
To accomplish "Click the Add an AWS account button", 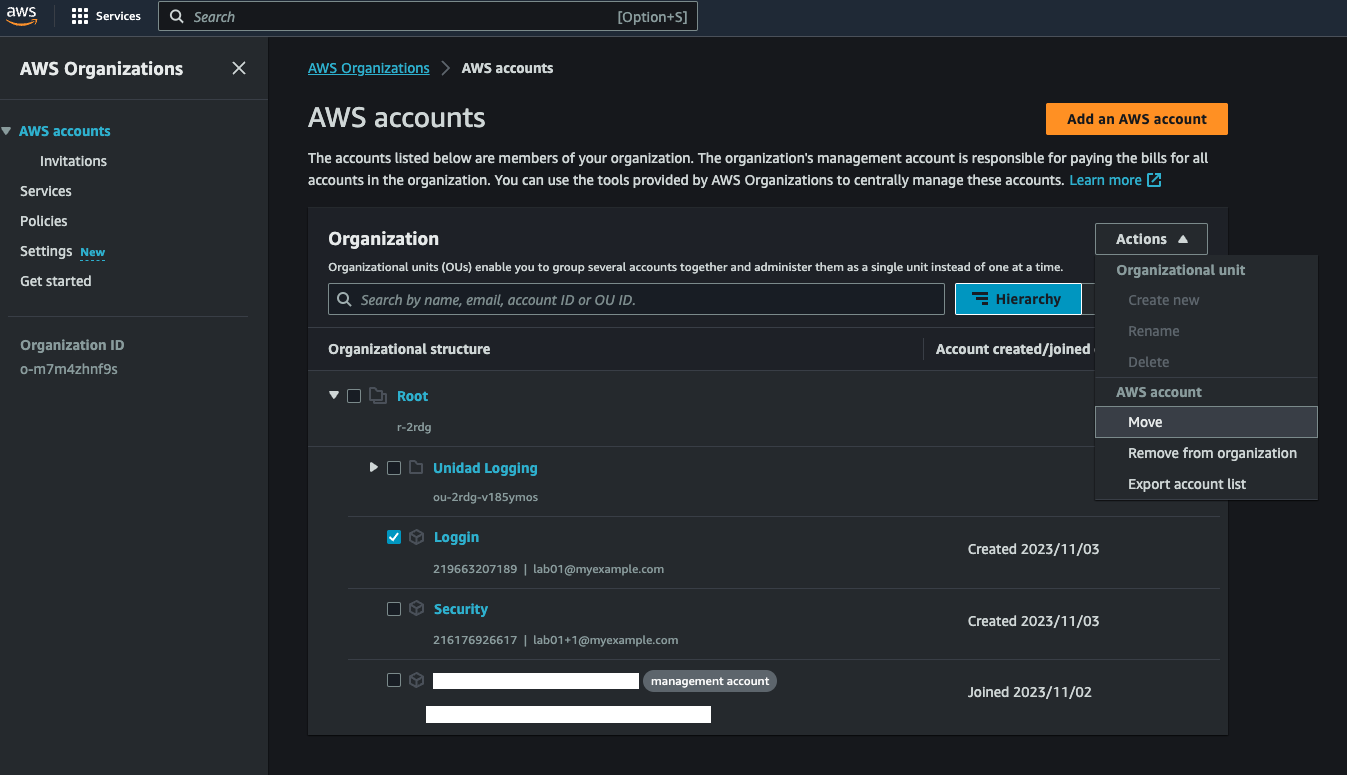I will (x=1136, y=119).
